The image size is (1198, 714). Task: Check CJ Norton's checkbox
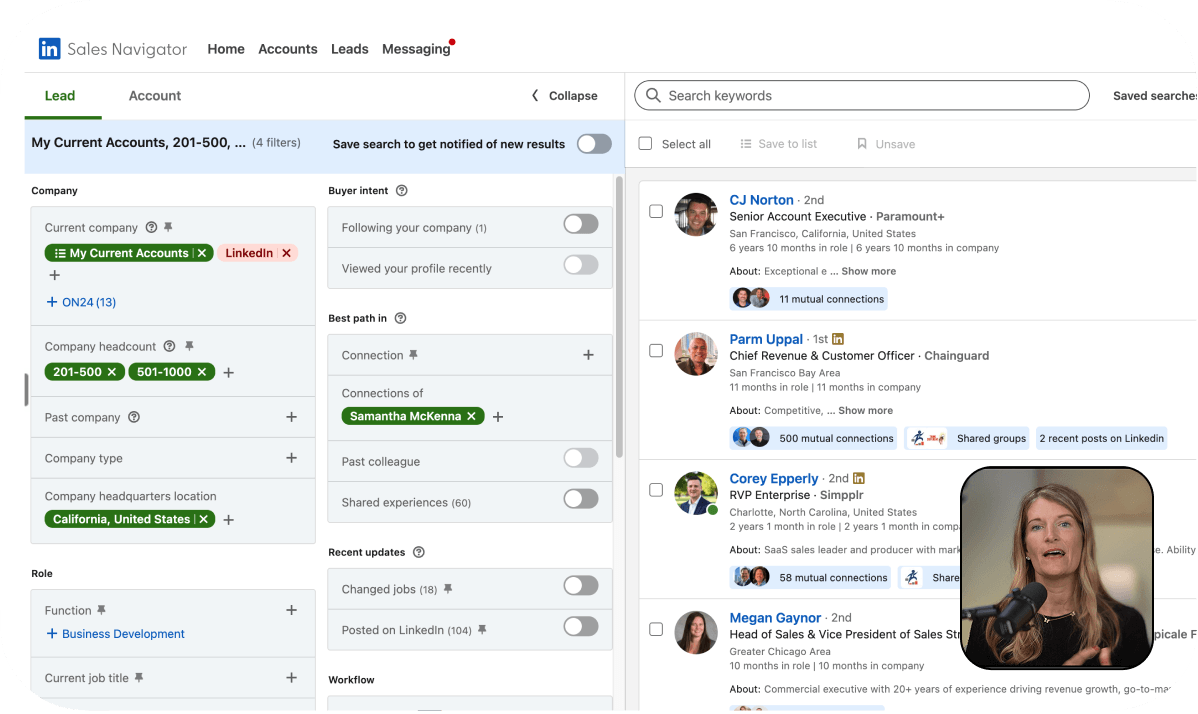pyautogui.click(x=656, y=212)
